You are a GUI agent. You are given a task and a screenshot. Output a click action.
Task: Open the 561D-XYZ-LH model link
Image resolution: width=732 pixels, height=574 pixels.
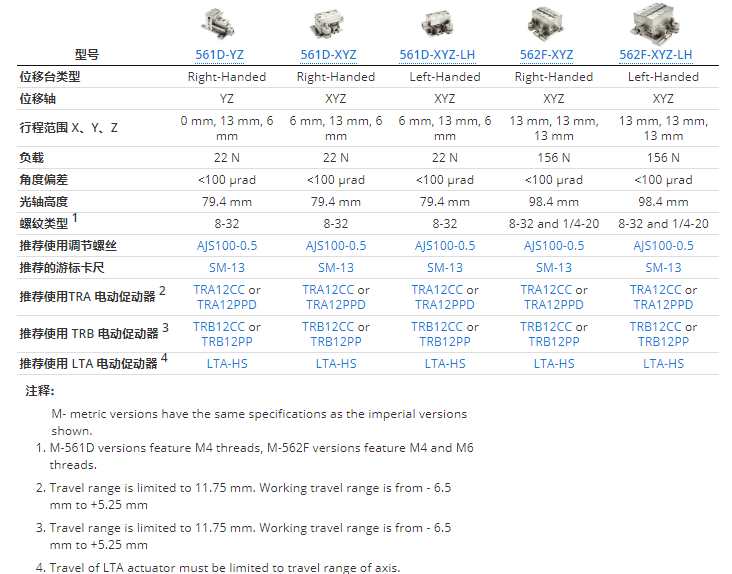[437, 55]
